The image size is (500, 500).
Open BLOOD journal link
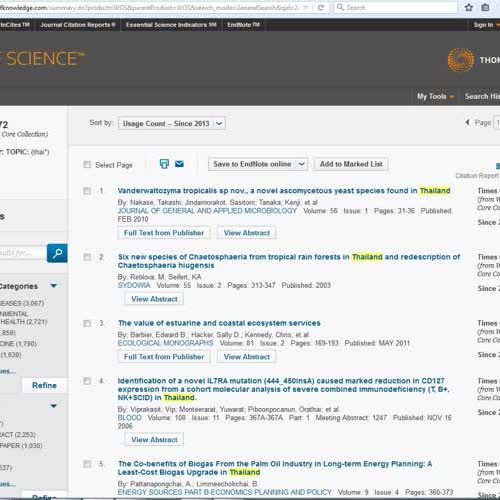tap(130, 418)
